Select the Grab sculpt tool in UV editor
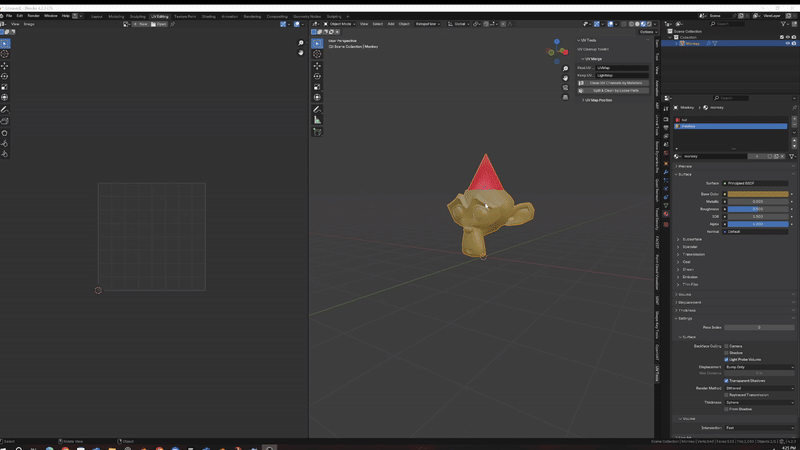 [x=5, y=133]
